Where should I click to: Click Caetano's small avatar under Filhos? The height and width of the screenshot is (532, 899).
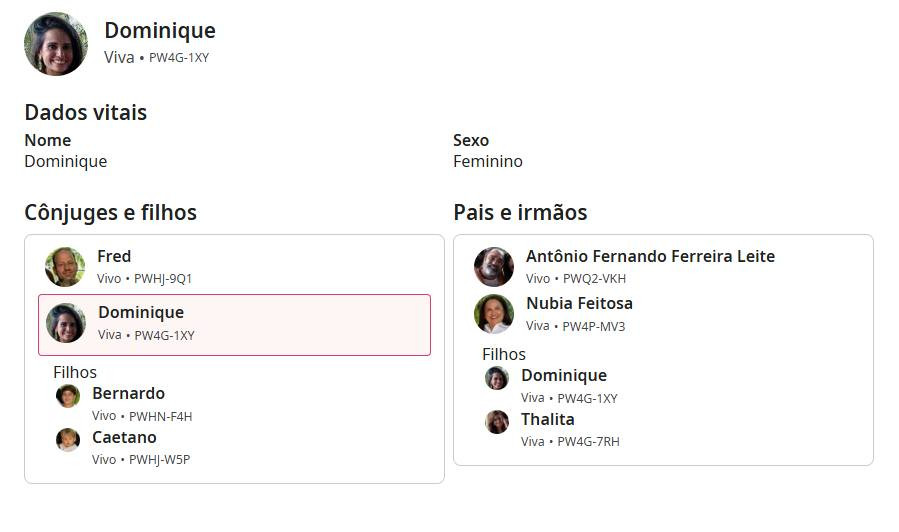click(68, 440)
